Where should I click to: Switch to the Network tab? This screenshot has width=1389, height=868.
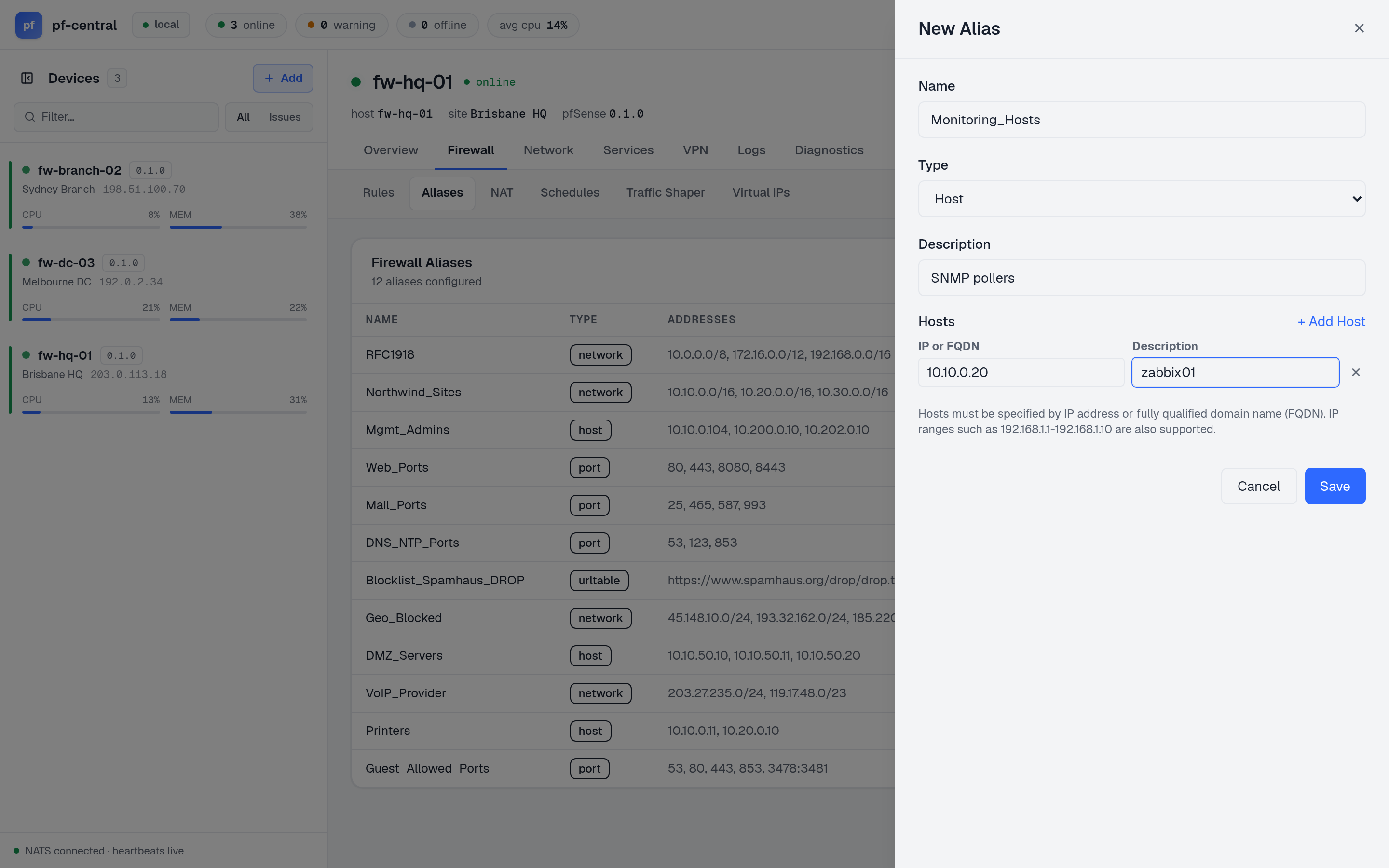[x=548, y=150]
